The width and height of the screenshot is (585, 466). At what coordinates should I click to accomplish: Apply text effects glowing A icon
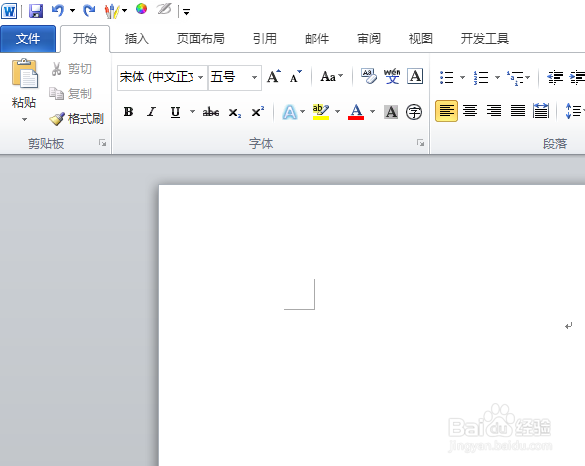click(x=290, y=112)
